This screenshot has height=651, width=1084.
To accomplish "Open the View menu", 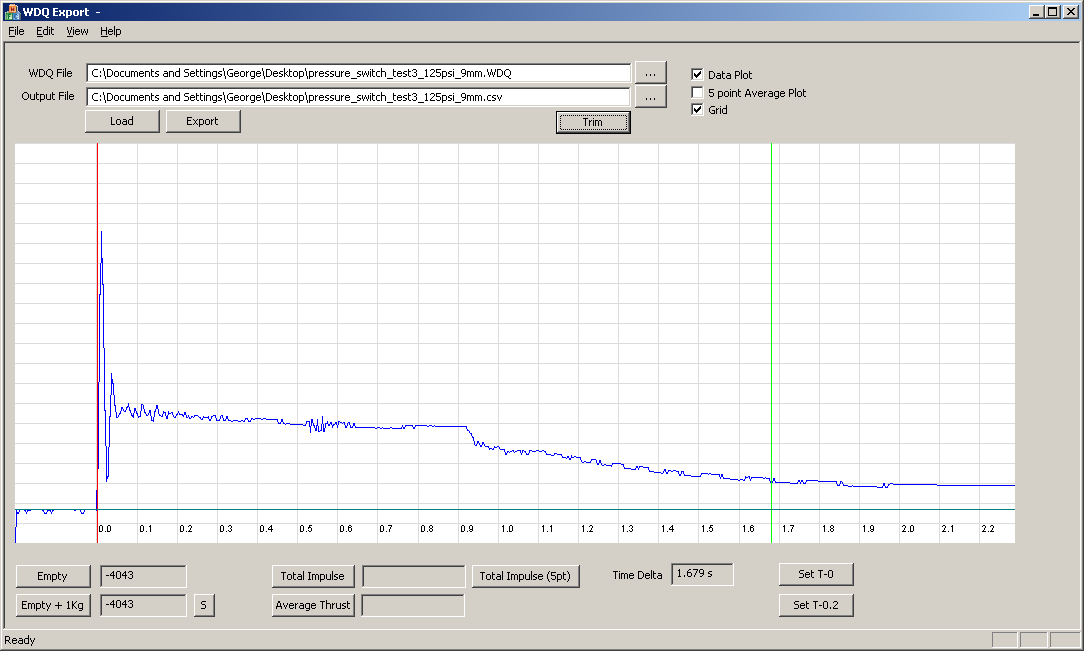I will click(77, 31).
